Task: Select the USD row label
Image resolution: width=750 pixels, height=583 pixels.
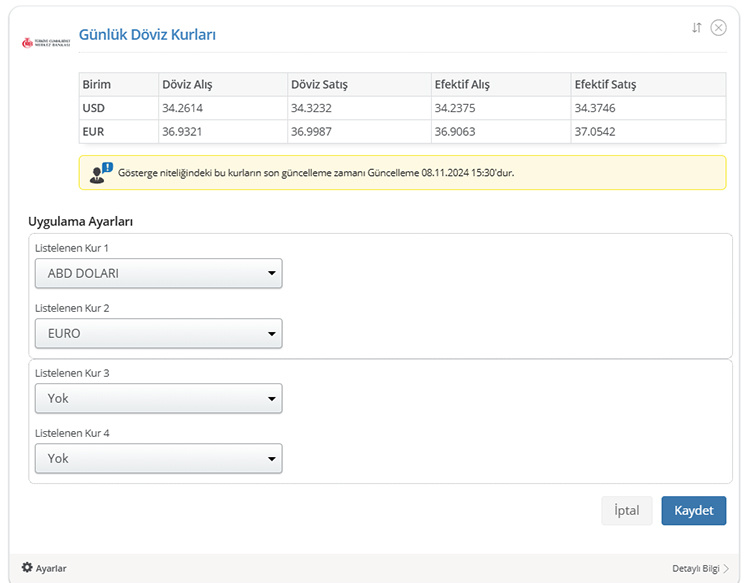Action: pyautogui.click(x=93, y=108)
